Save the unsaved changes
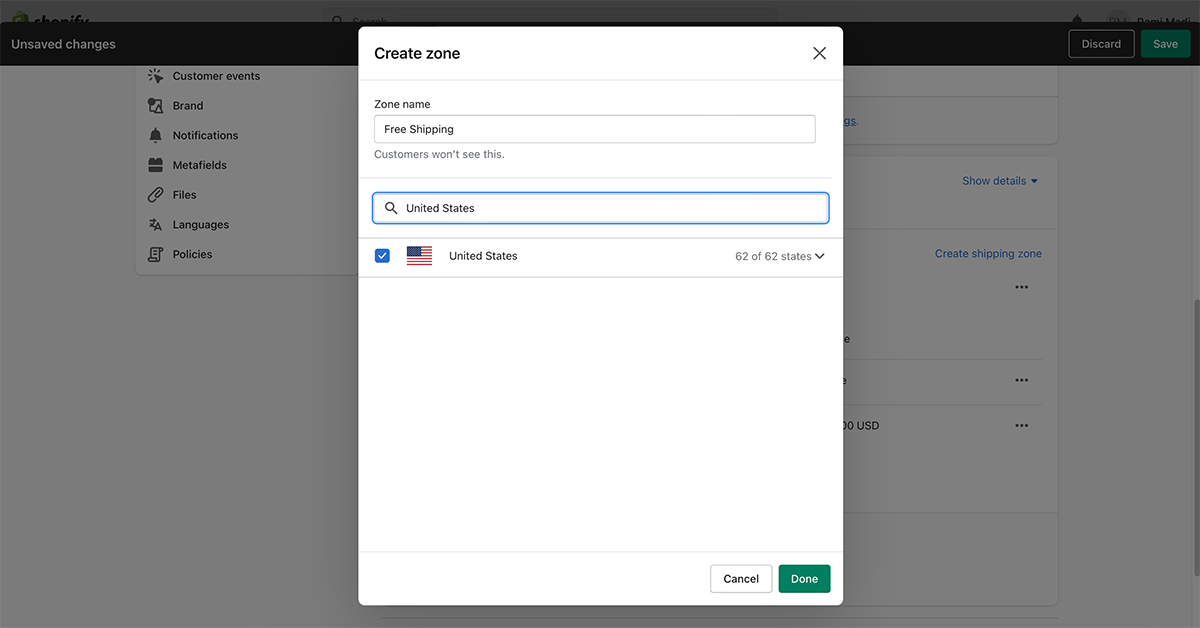The width and height of the screenshot is (1200, 628). 1165,43
